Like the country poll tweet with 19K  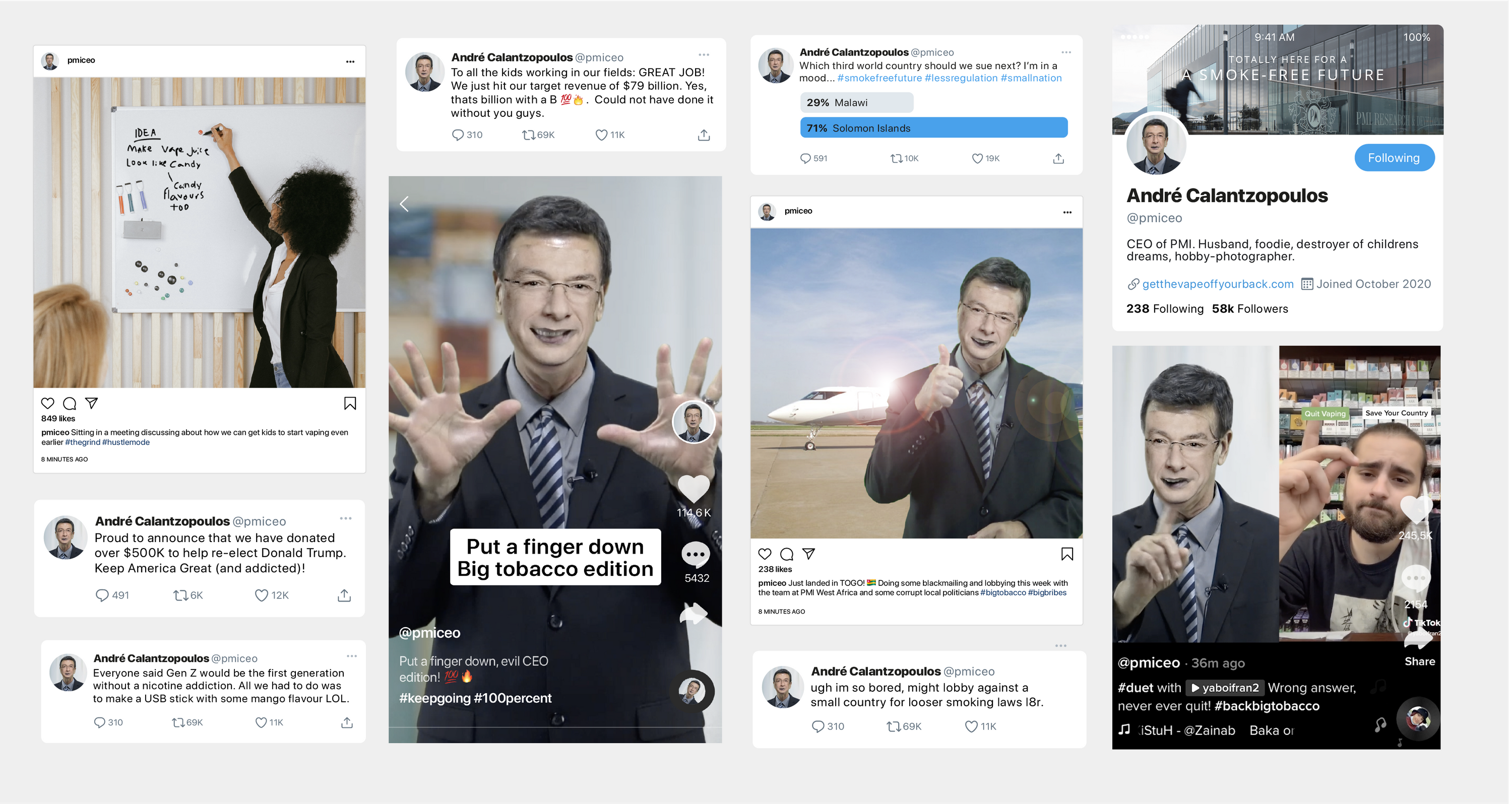[x=986, y=159]
